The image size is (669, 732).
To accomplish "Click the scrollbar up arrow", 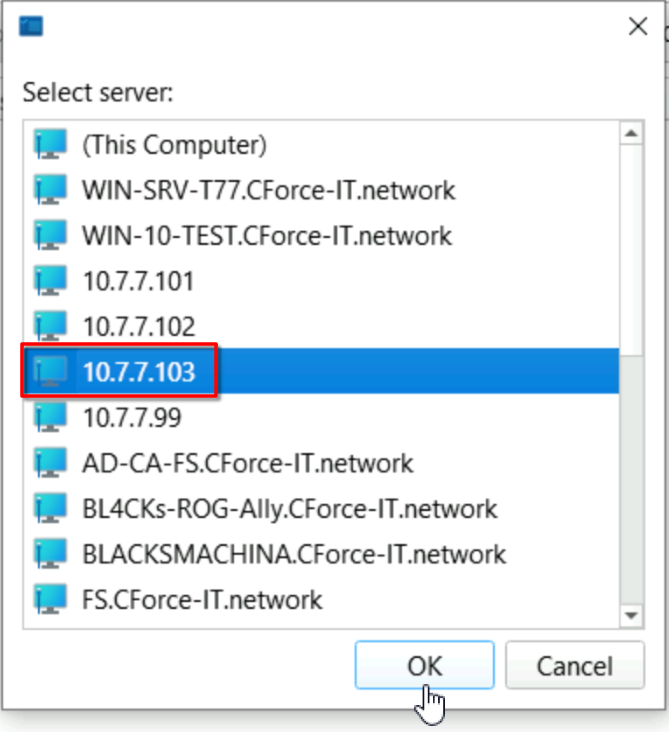I will (x=631, y=134).
